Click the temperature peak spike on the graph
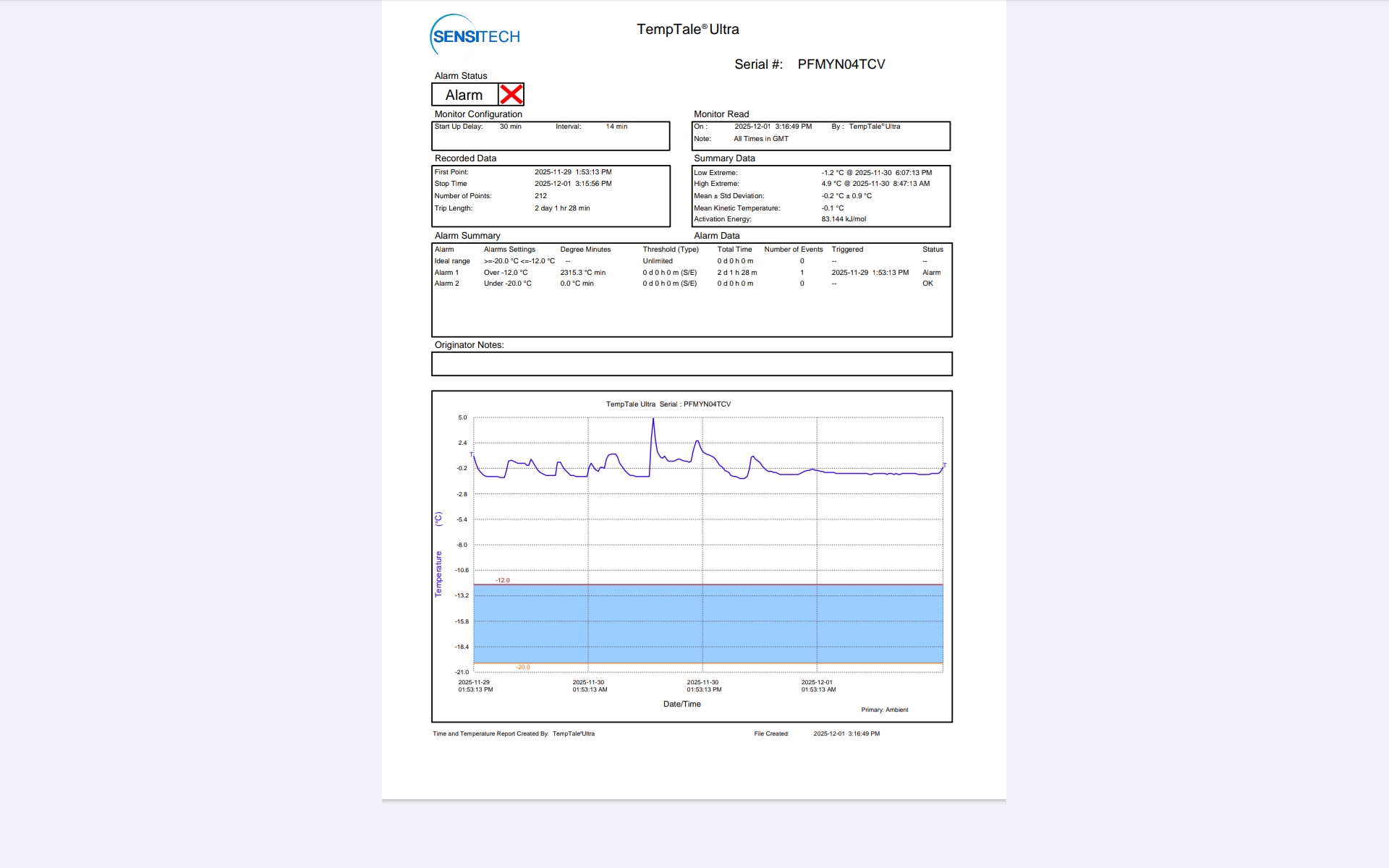Image resolution: width=1389 pixels, height=868 pixels. tap(653, 421)
